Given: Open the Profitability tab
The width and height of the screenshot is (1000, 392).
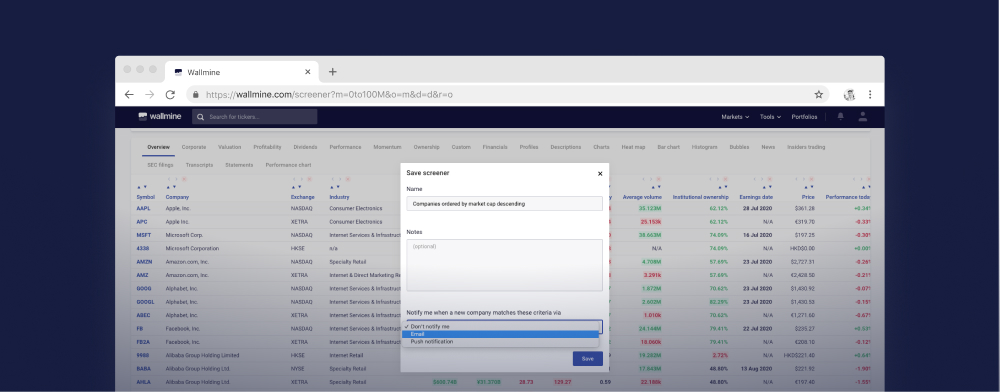Looking at the screenshot, I should (267, 147).
